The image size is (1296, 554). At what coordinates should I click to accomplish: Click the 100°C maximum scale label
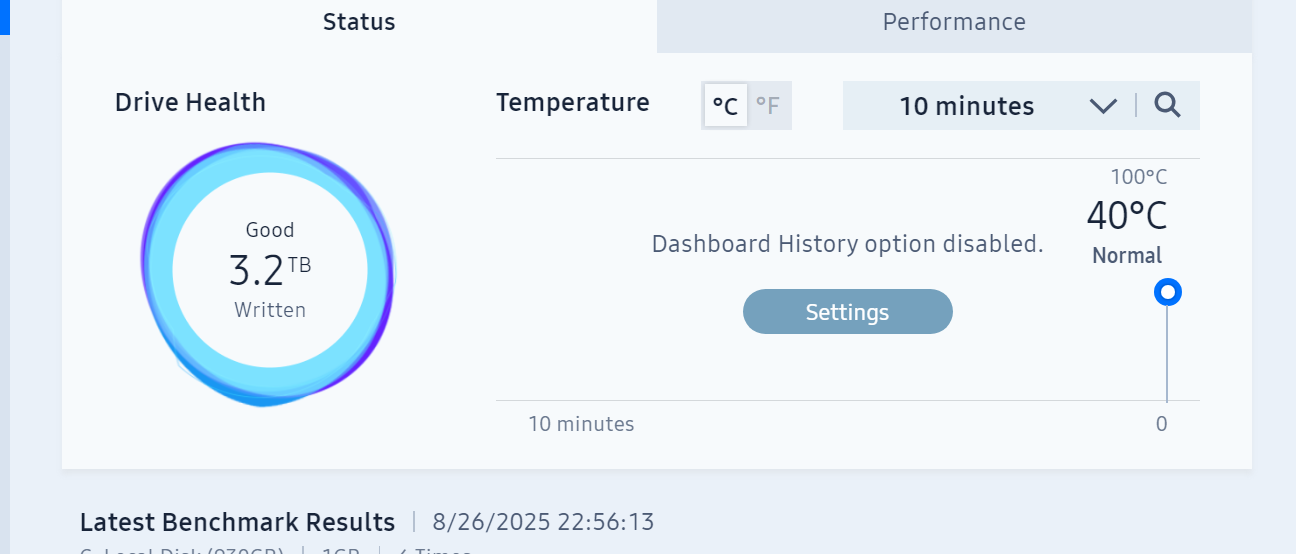click(1139, 178)
